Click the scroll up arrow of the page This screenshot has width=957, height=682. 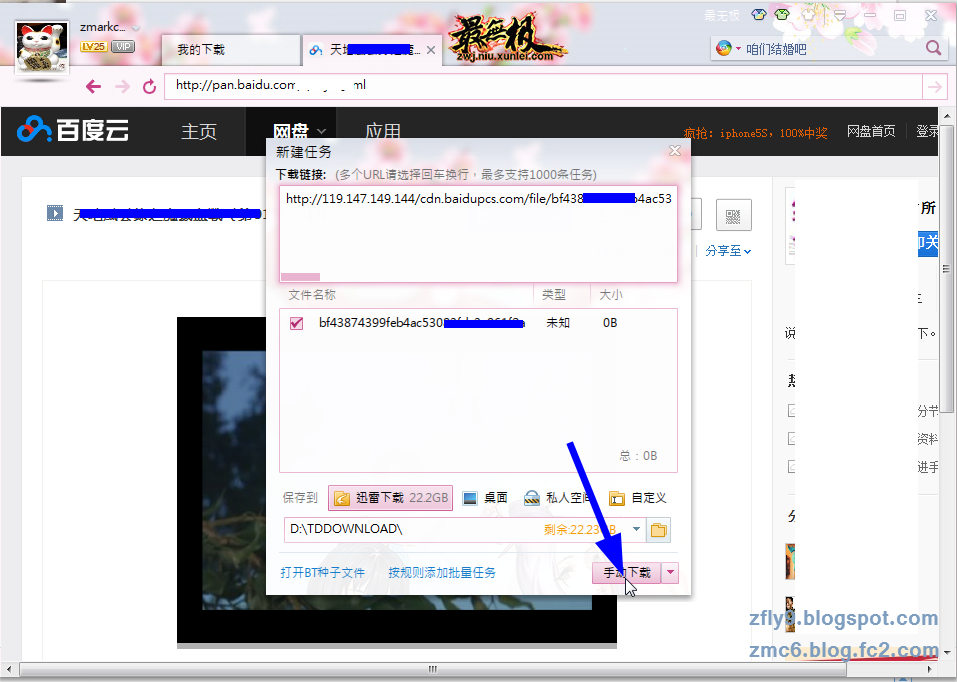[x=947, y=115]
